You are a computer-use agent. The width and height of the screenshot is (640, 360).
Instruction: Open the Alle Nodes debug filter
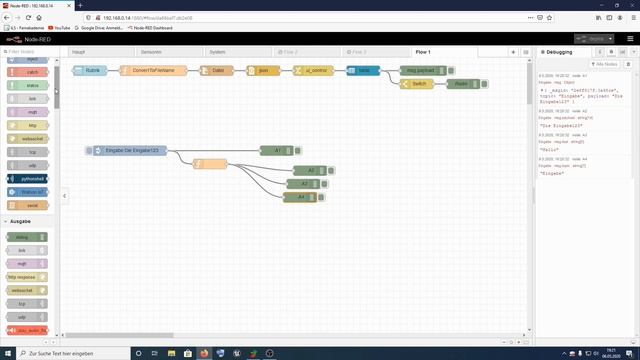pyautogui.click(x=604, y=64)
